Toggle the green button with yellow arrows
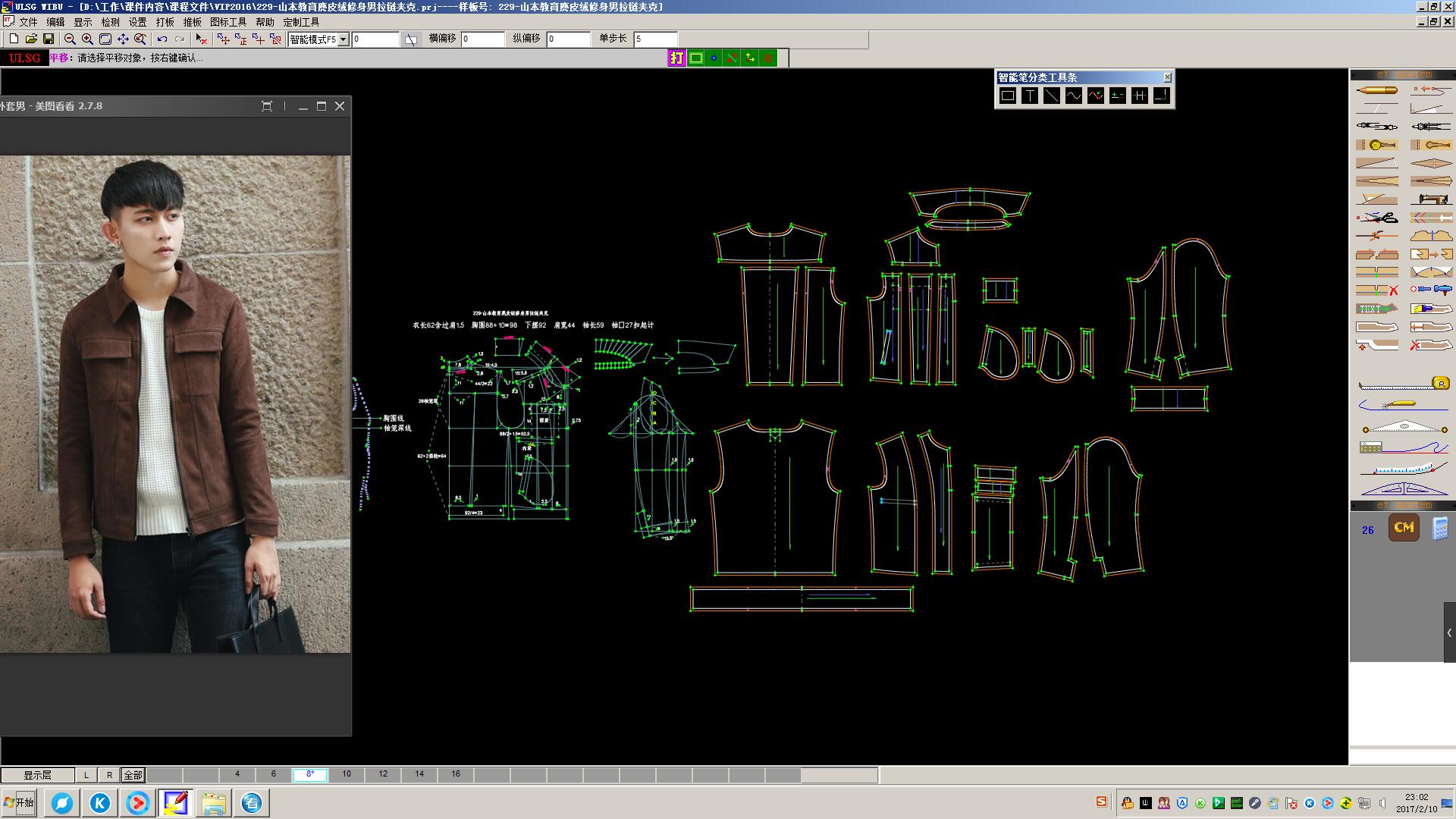1456x819 pixels. (750, 58)
